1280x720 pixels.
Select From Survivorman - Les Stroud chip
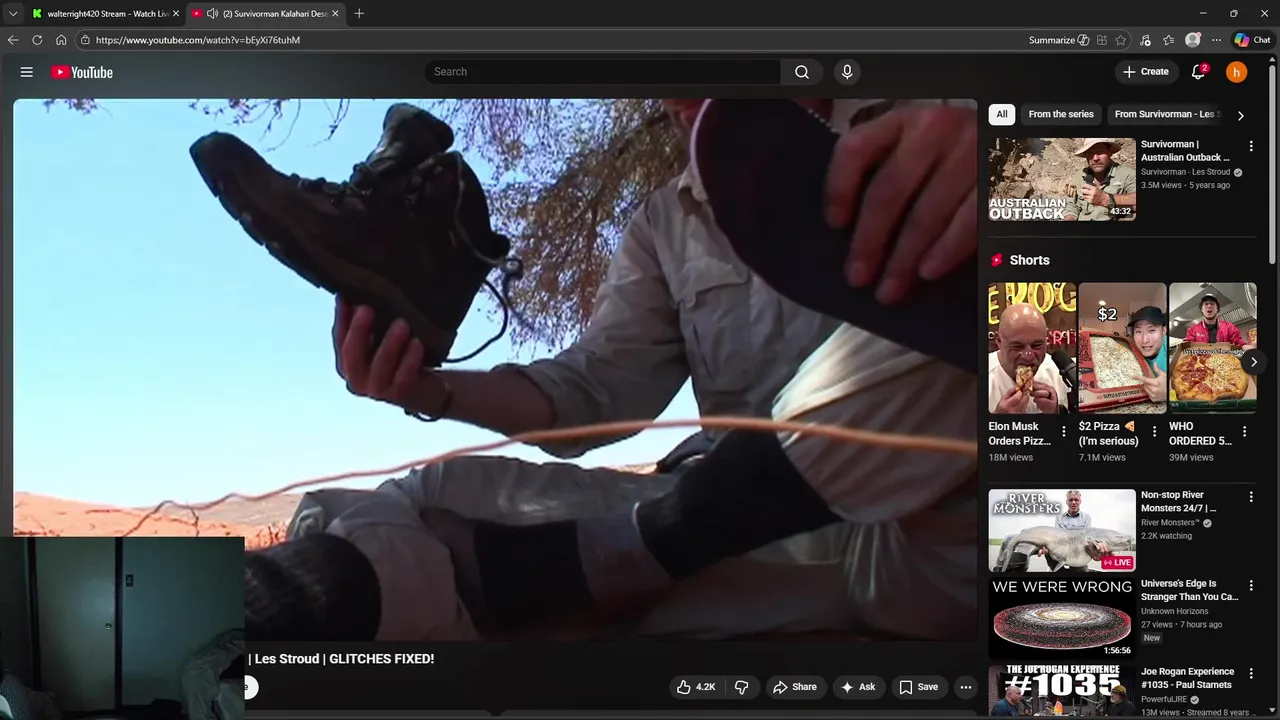click(x=1167, y=114)
